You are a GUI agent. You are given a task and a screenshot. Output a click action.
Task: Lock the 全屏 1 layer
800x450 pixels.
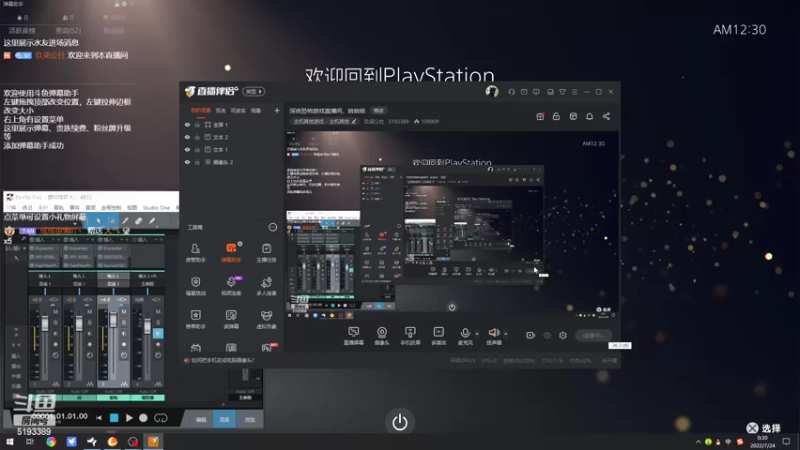click(x=197, y=124)
